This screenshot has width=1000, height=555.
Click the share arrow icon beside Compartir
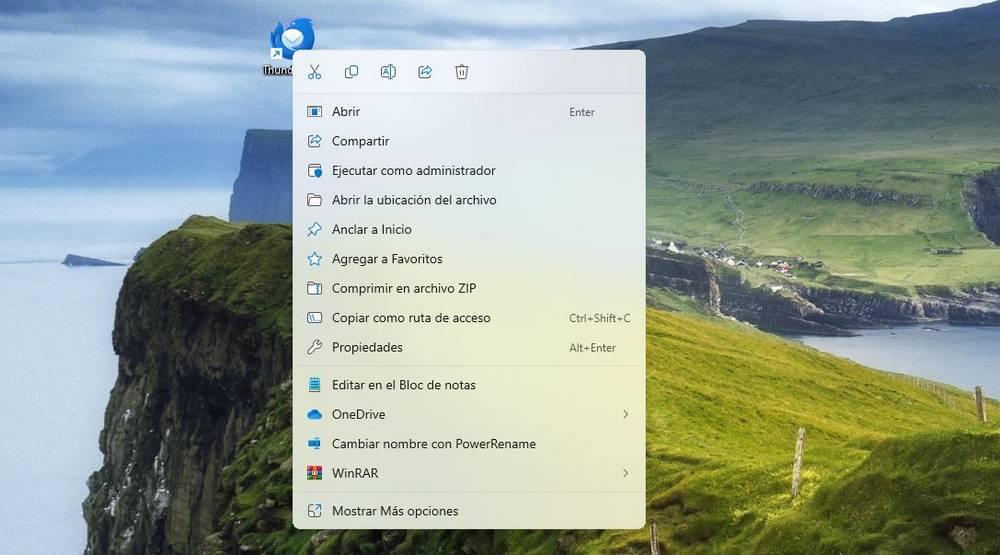pos(314,141)
